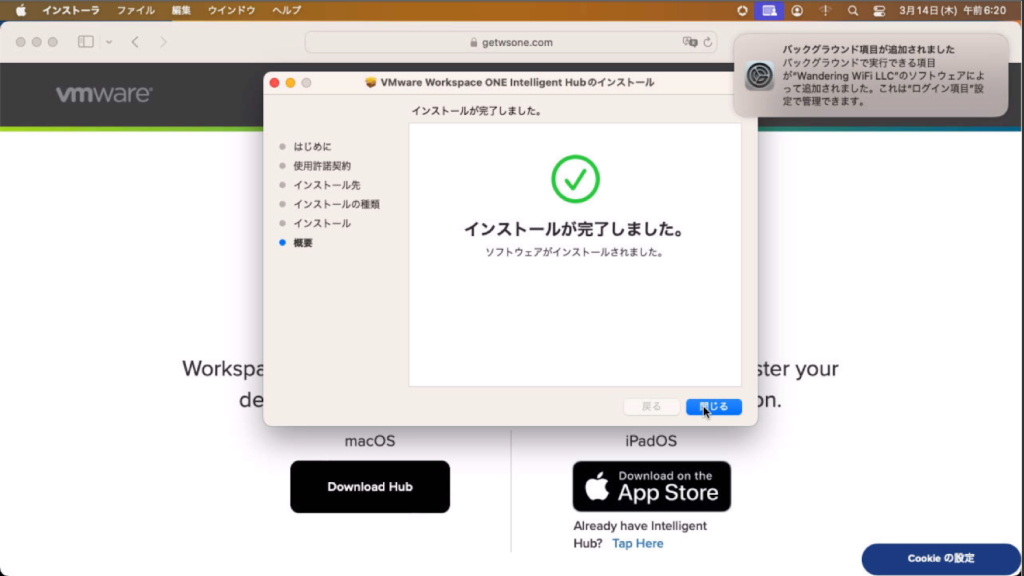The image size is (1024, 576).
Task: Open the ファイル menu
Action: (x=136, y=10)
